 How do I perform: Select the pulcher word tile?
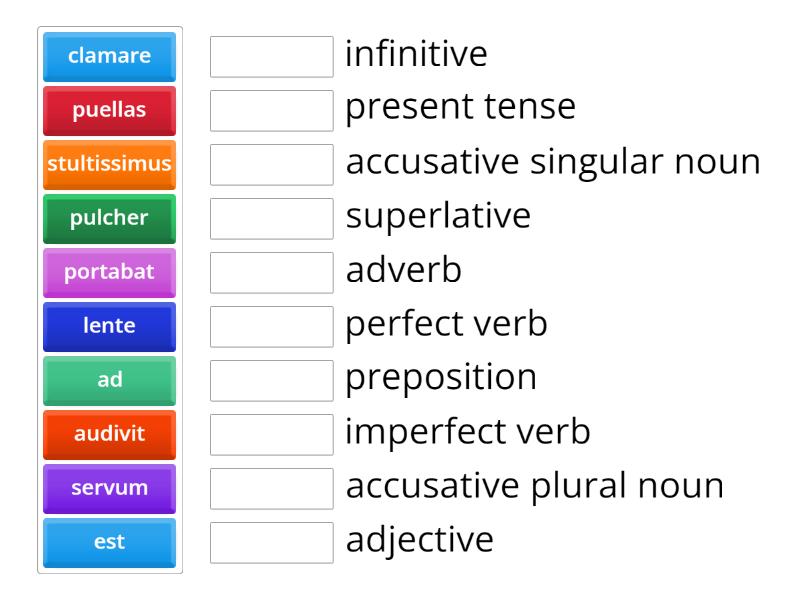[108, 219]
